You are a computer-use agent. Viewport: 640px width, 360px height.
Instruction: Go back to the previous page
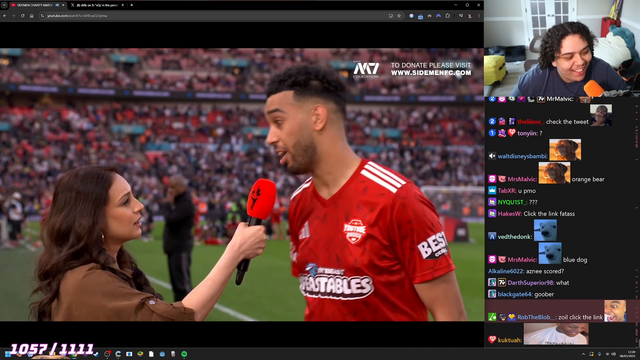click(x=4, y=16)
